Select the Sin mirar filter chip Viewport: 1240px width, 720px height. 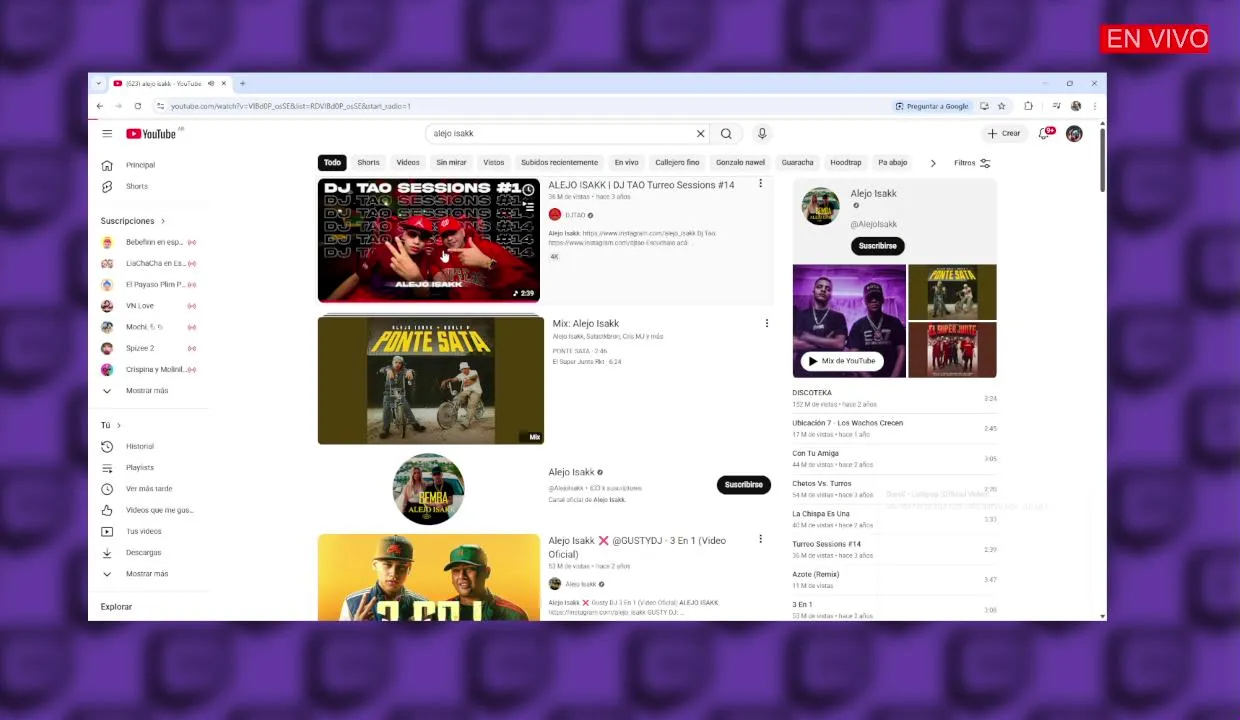(451, 162)
